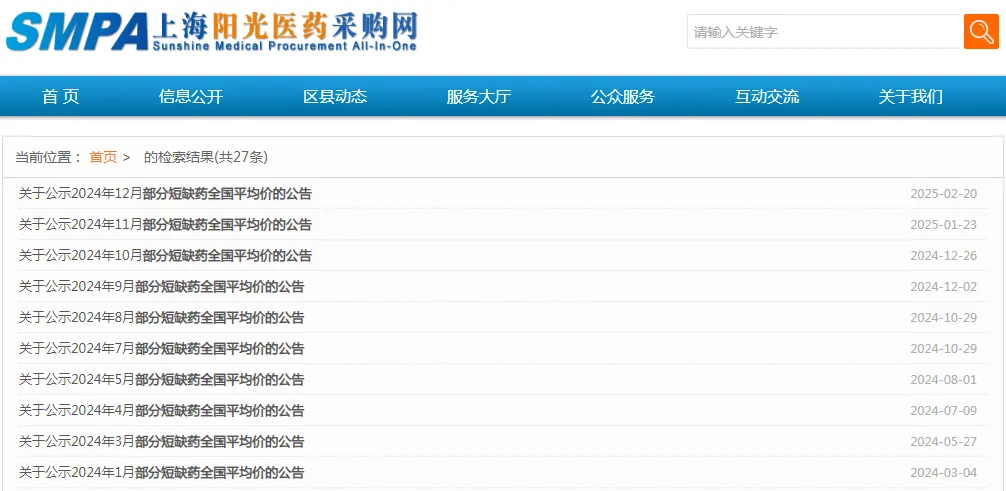Click the orange search magnifier icon

(x=980, y=31)
